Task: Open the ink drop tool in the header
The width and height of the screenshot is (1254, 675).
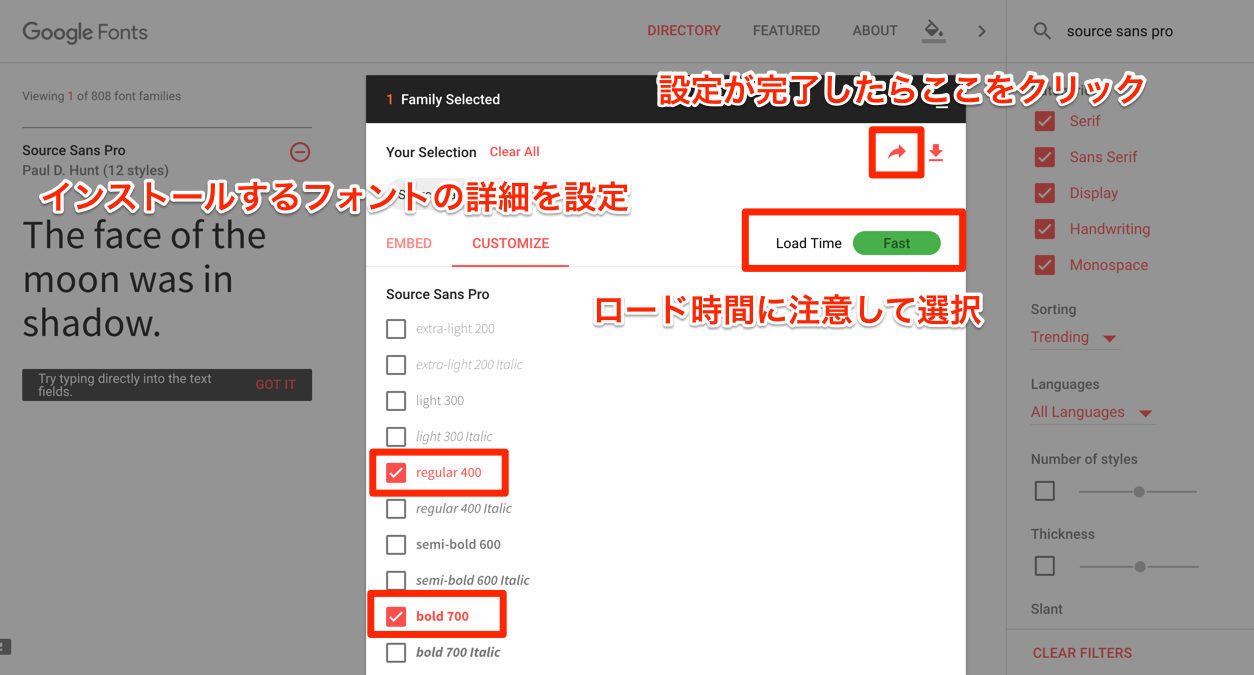Action: click(933, 30)
